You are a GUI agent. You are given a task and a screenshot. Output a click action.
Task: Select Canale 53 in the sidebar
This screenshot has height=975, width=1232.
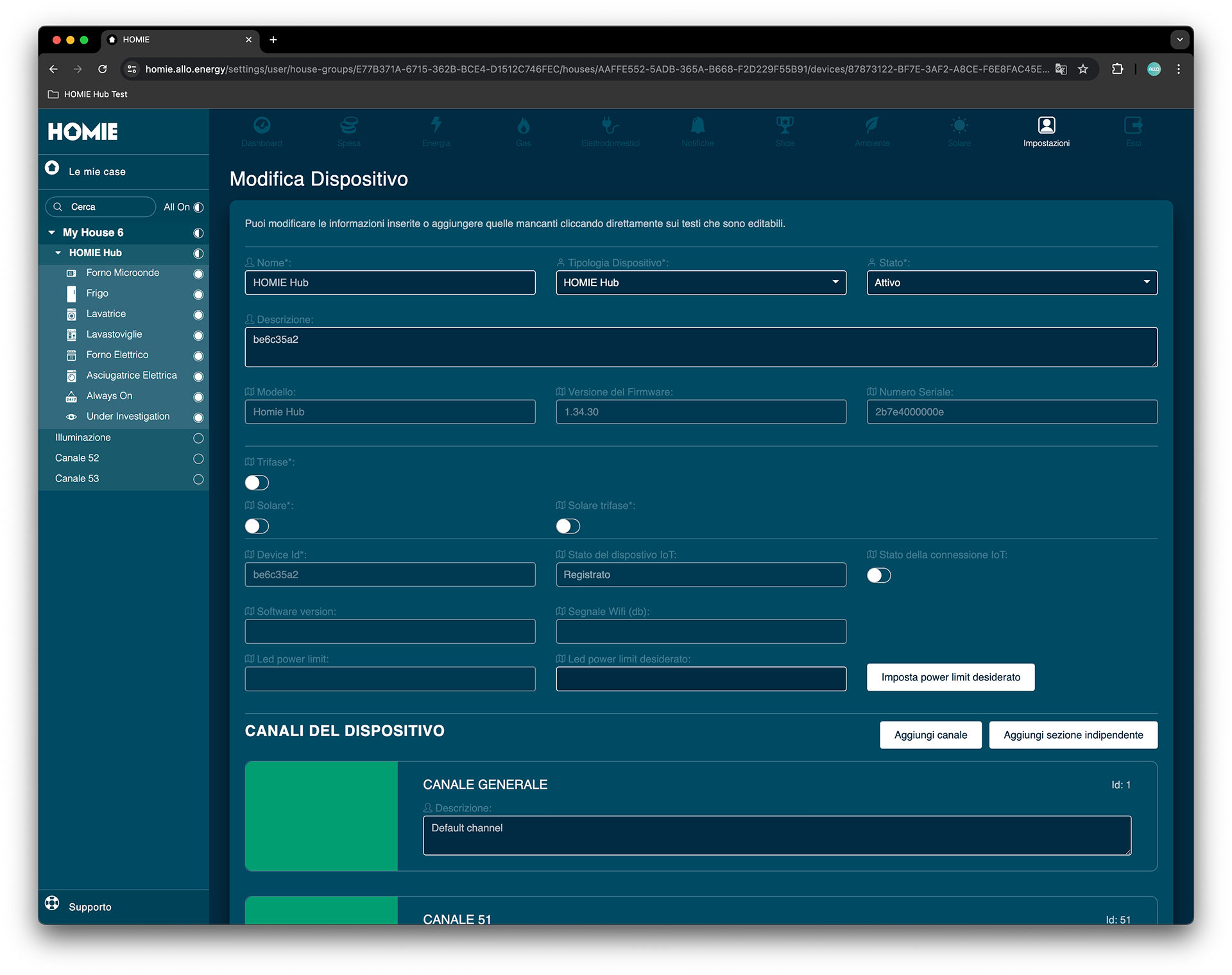(77, 479)
